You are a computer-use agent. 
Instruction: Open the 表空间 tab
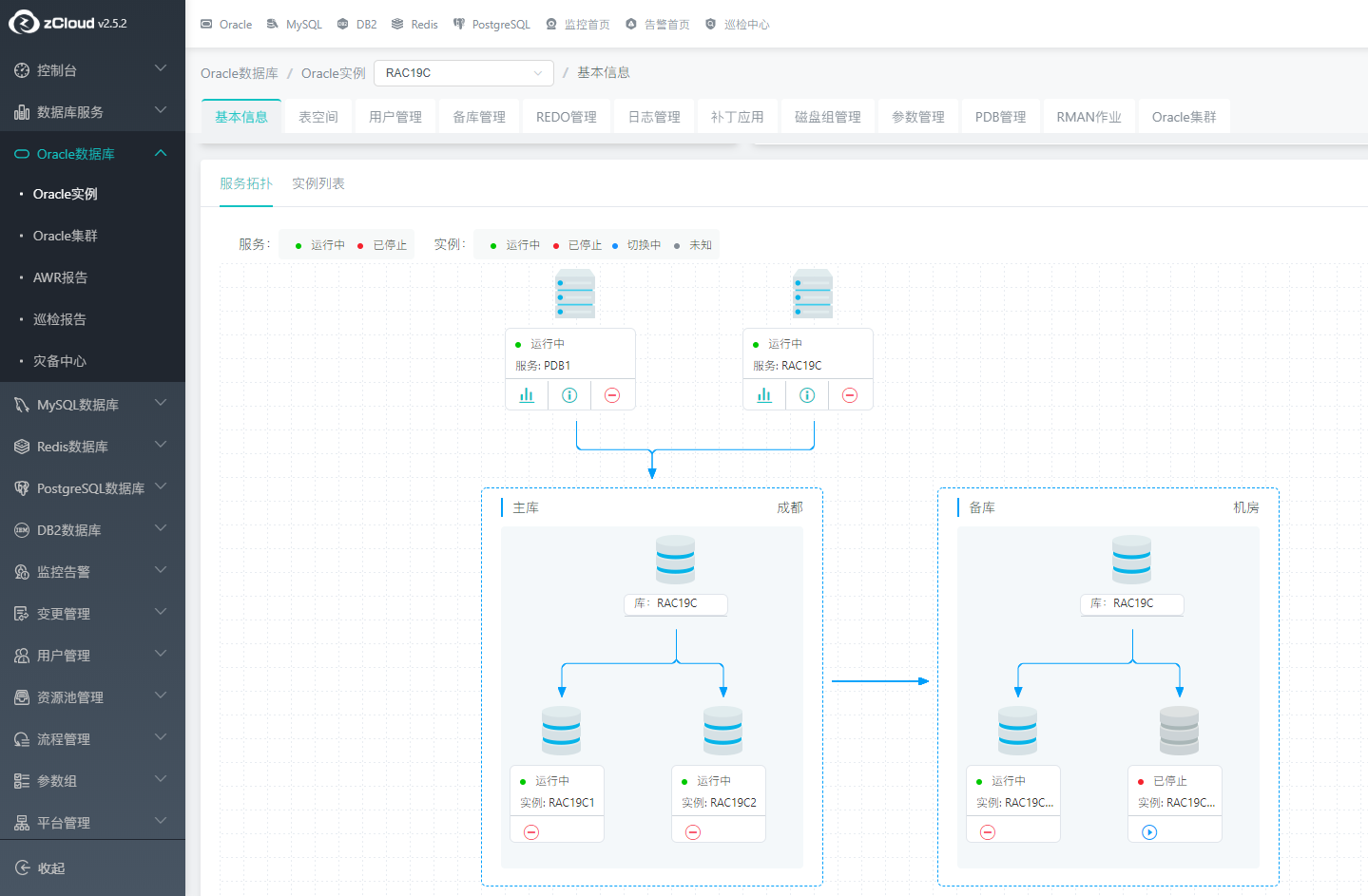318,117
